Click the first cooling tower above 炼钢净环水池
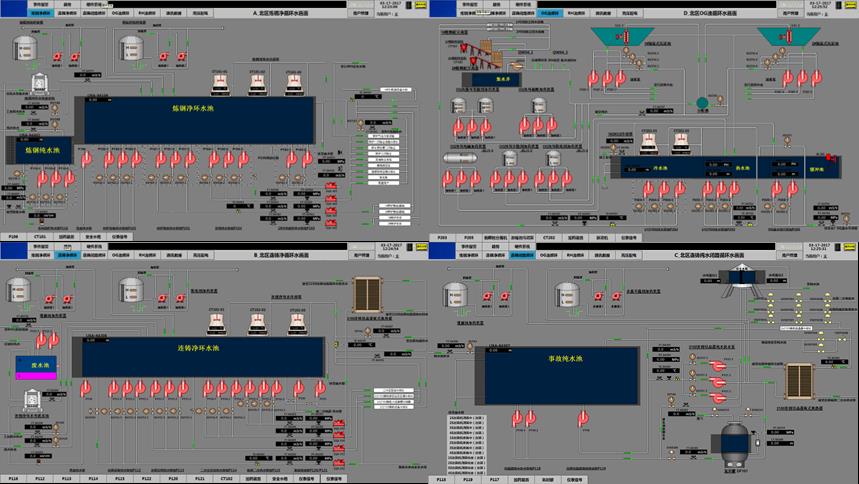Viewport: 859px width, 484px height. pyautogui.click(x=223, y=82)
